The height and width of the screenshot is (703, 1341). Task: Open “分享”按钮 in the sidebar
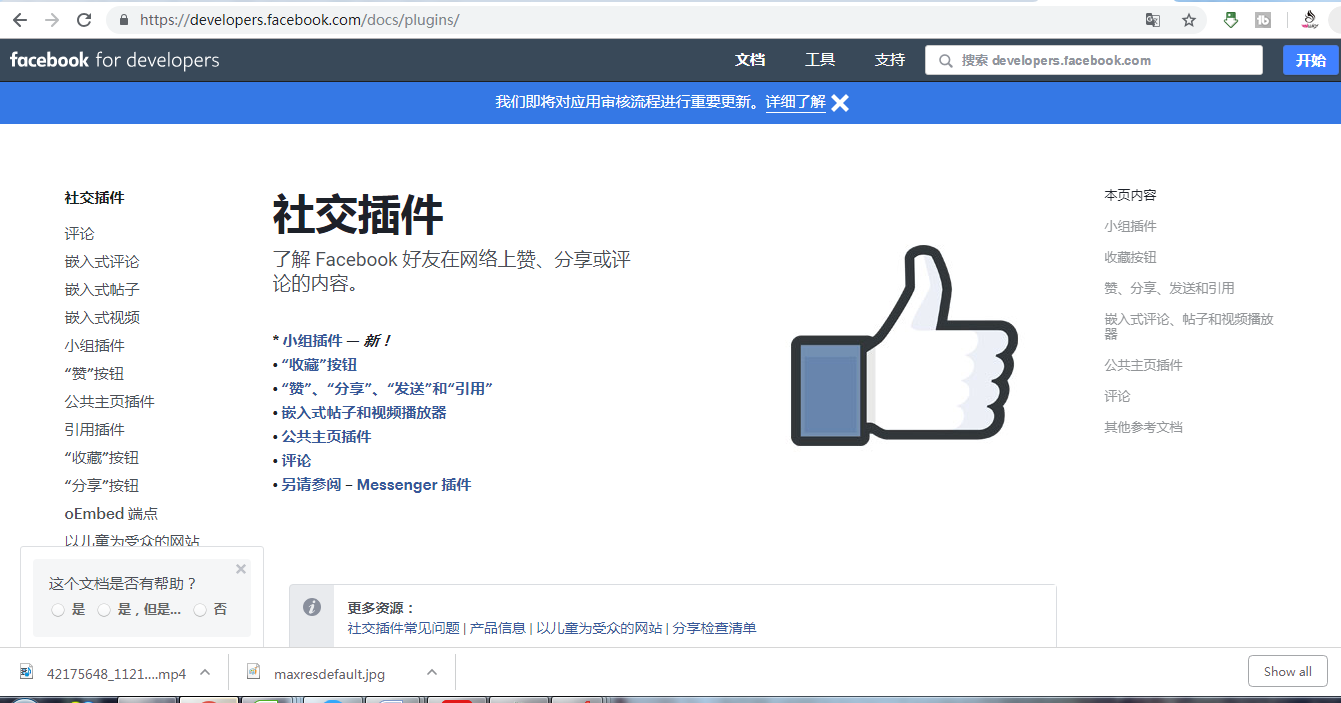pyautogui.click(x=102, y=485)
